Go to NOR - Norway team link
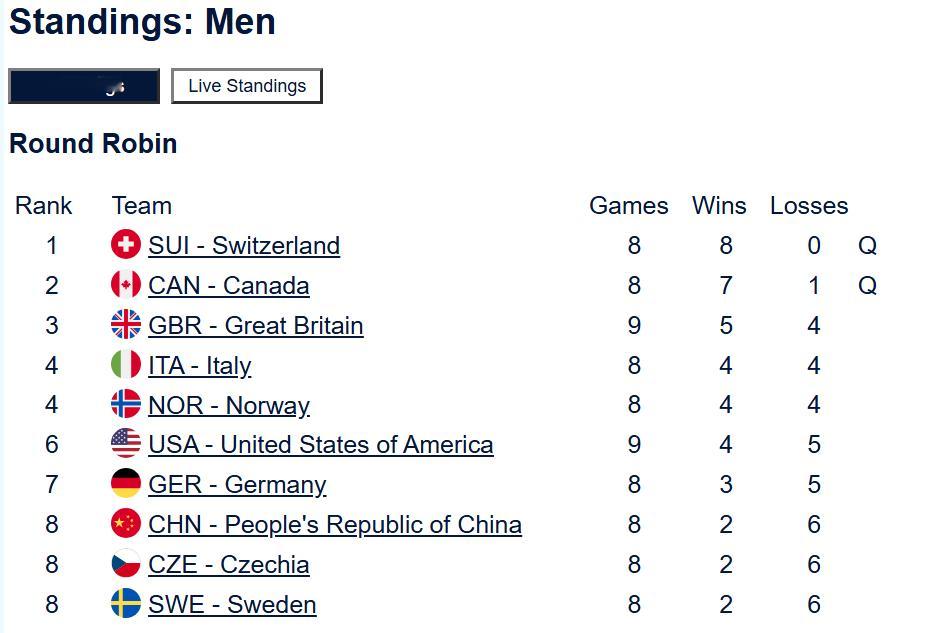The image size is (945, 633). point(229,406)
